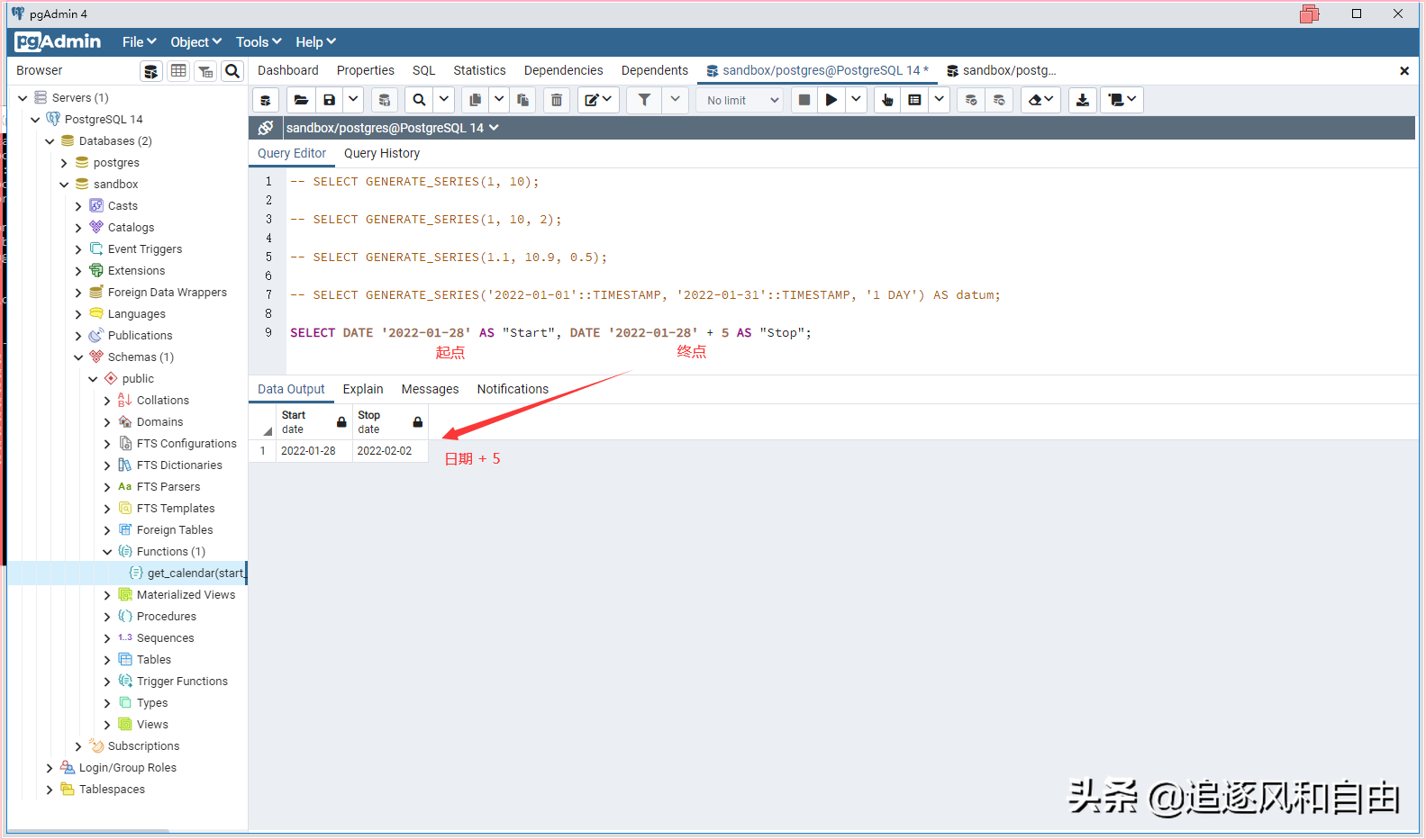1426x840 pixels.
Task: Open the Copy options dropdown arrow
Action: [498, 100]
